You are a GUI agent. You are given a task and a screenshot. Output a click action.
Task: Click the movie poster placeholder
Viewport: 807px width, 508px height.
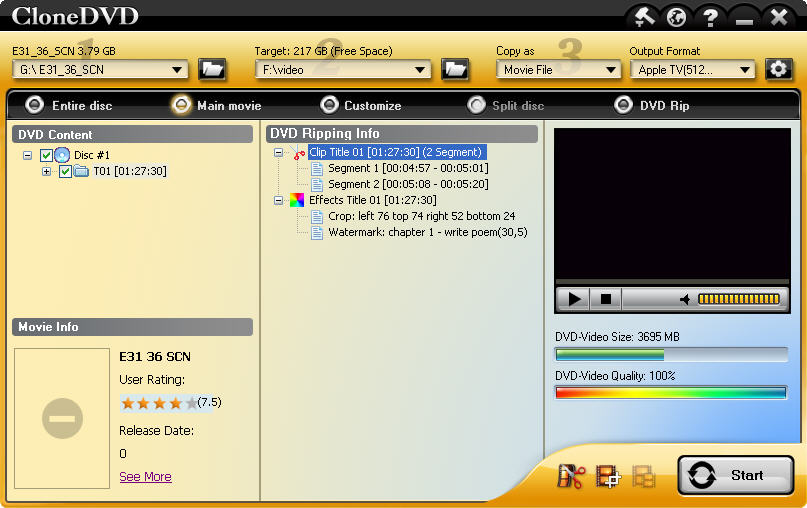62,418
